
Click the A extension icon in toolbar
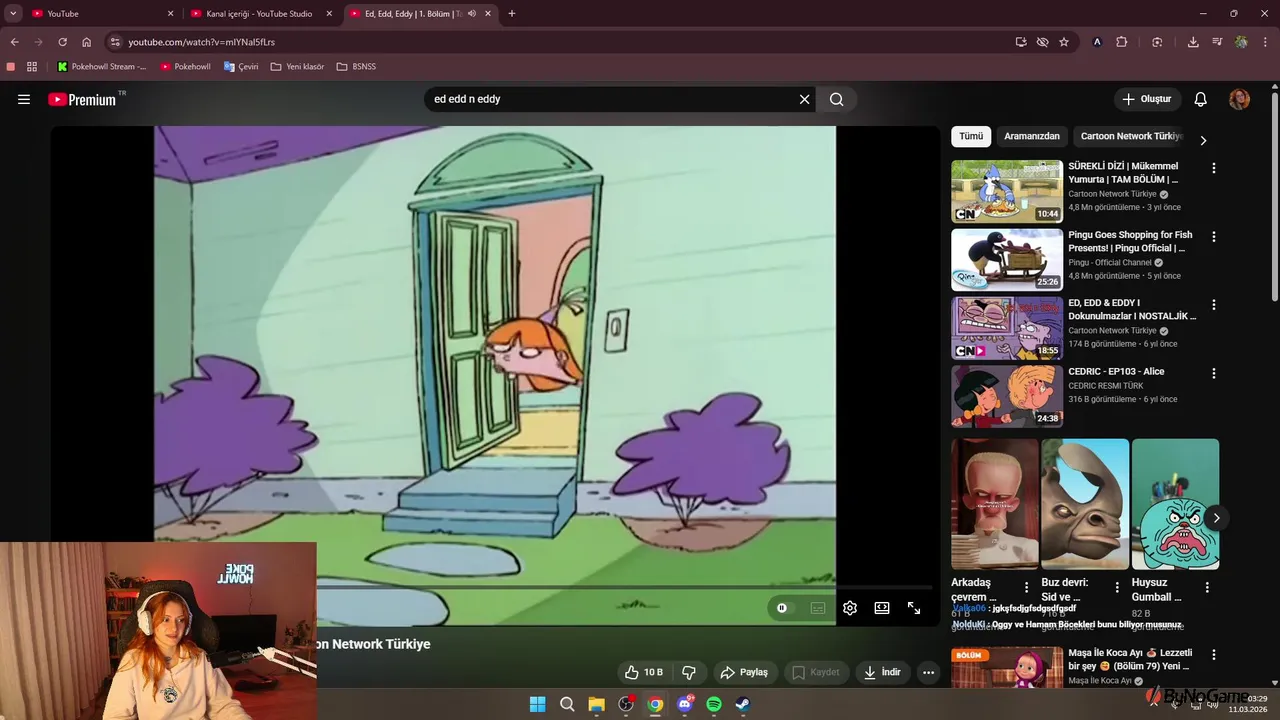1097,42
